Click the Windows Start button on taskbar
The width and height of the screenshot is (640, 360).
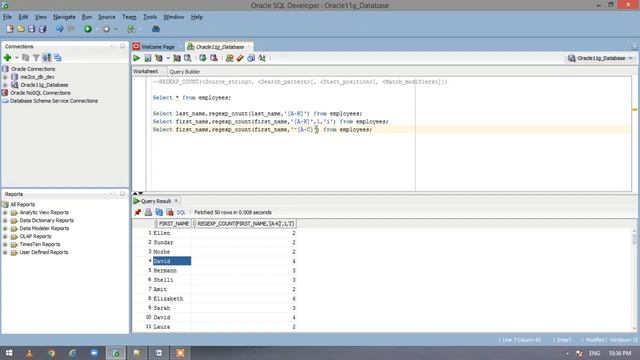click(9, 353)
